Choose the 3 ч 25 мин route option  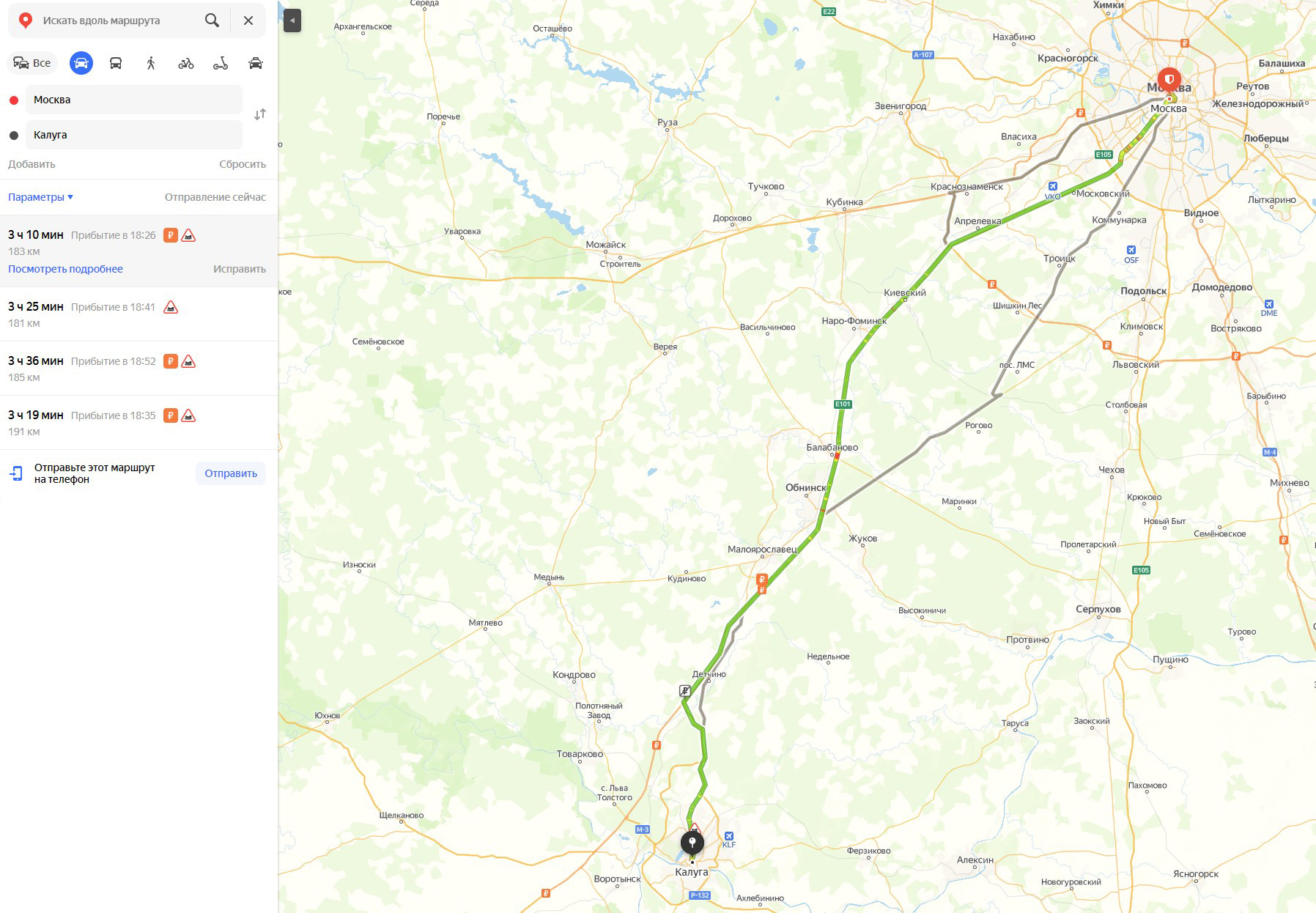pos(138,314)
